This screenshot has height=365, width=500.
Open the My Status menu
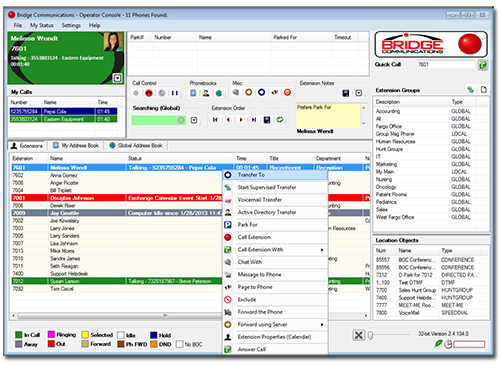coord(42,25)
